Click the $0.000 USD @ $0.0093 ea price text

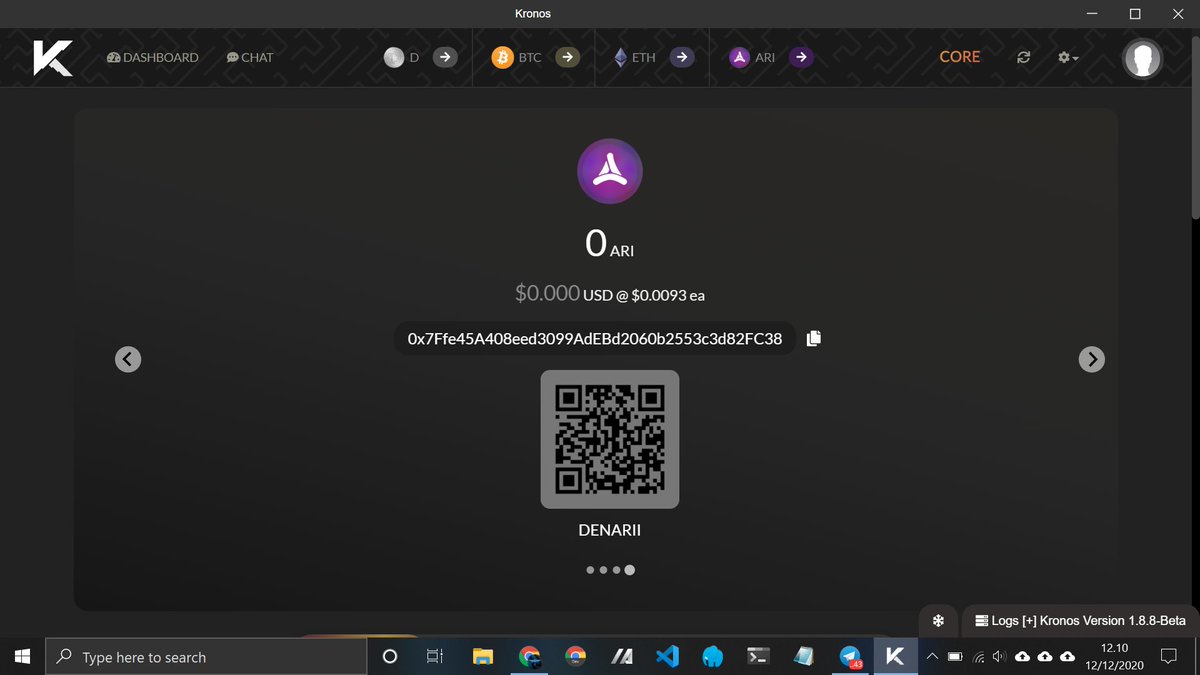(610, 293)
